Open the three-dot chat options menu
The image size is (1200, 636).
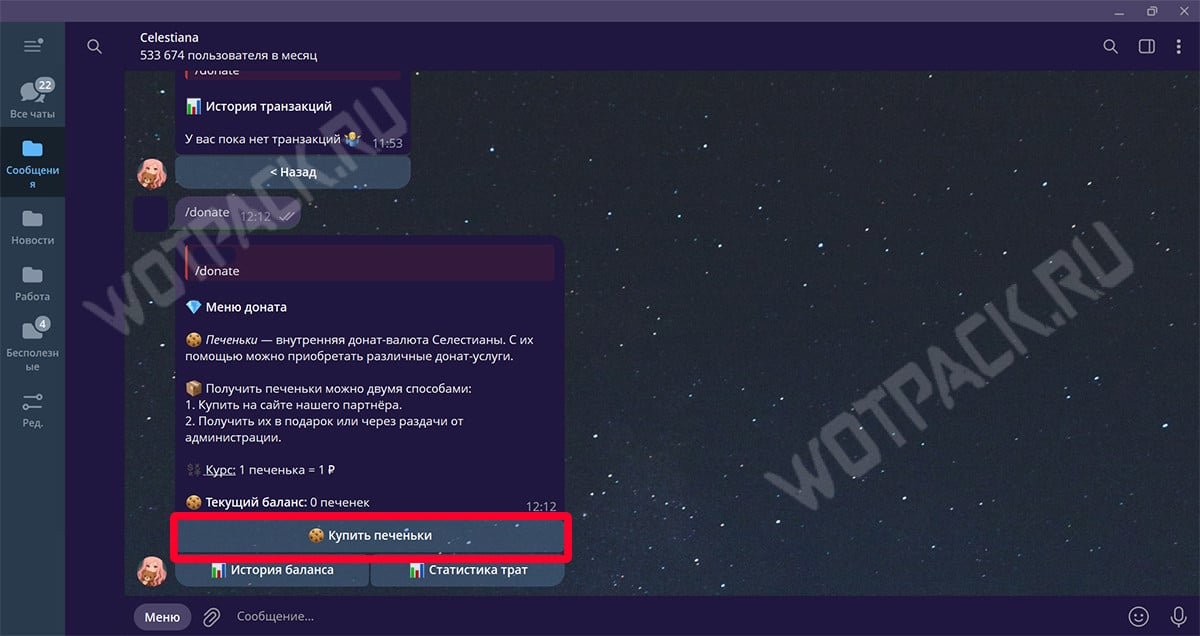tap(1179, 46)
